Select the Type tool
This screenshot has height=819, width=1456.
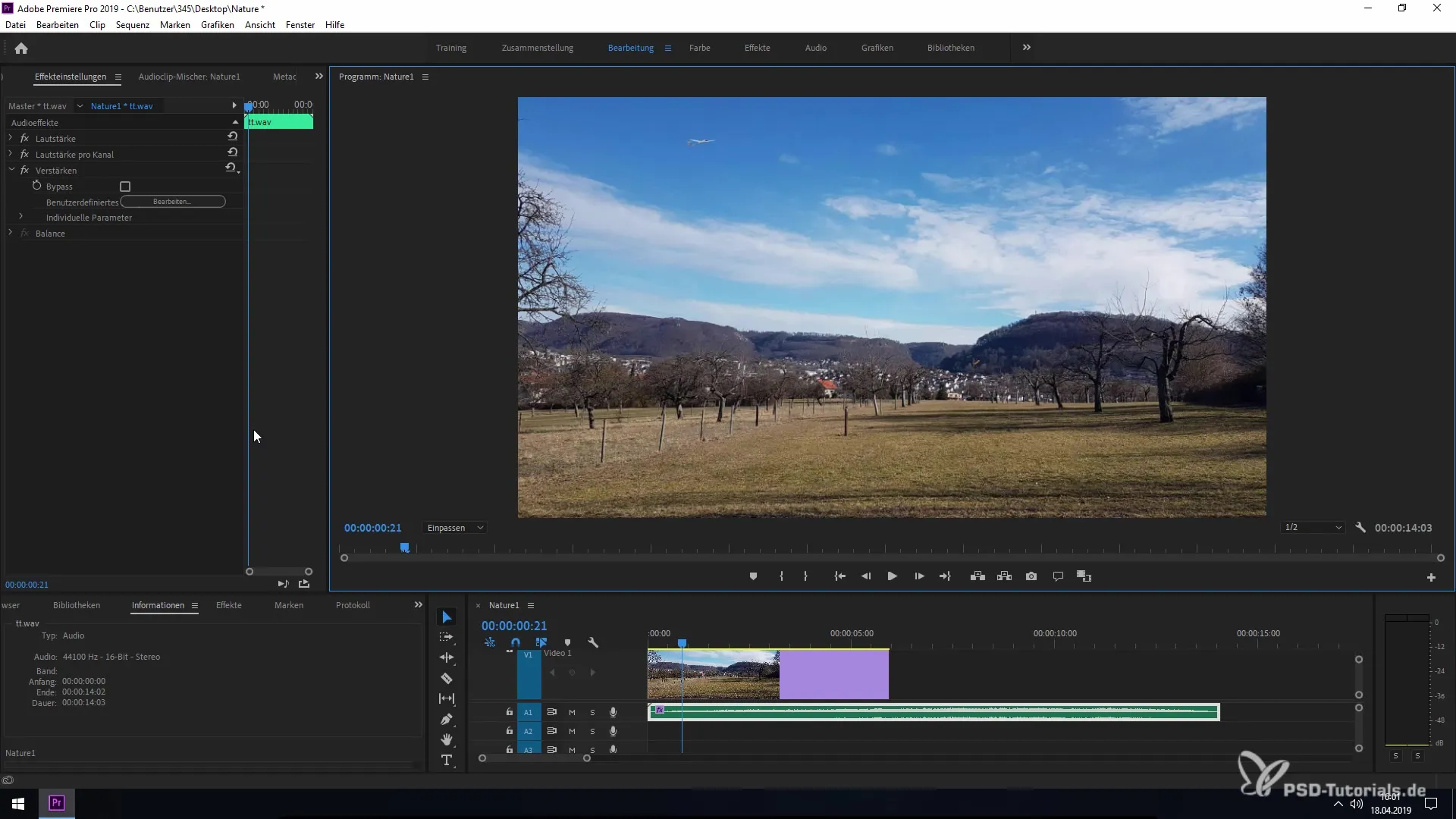tap(447, 760)
